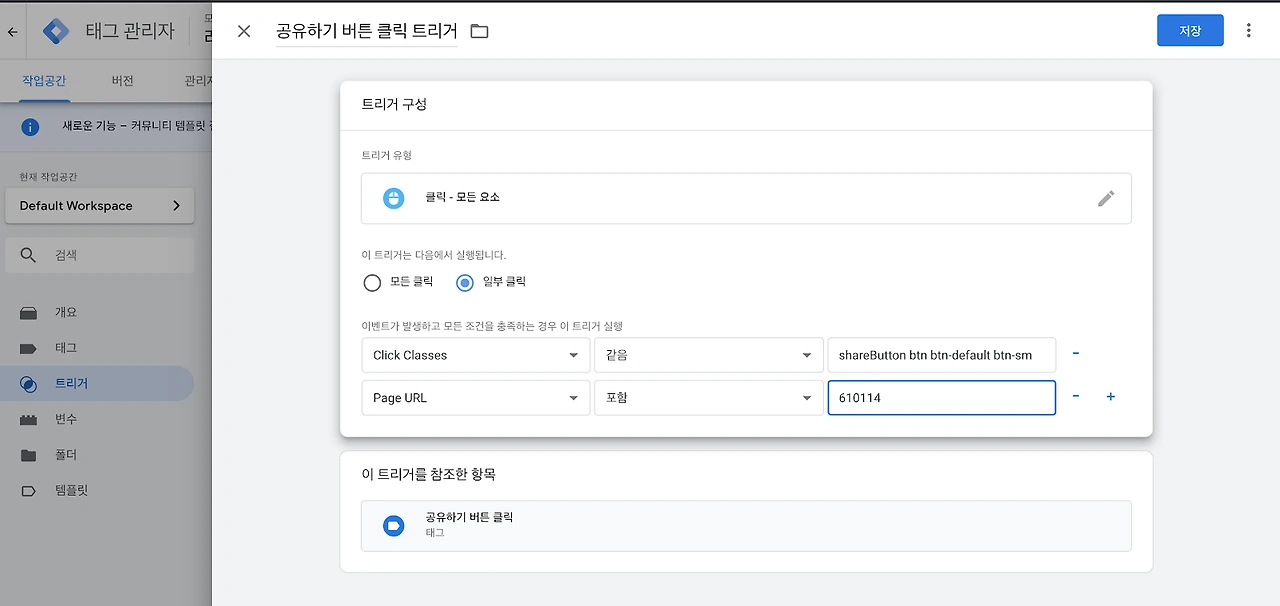
Task: Select the '일부 클릭' radio button
Action: click(465, 283)
